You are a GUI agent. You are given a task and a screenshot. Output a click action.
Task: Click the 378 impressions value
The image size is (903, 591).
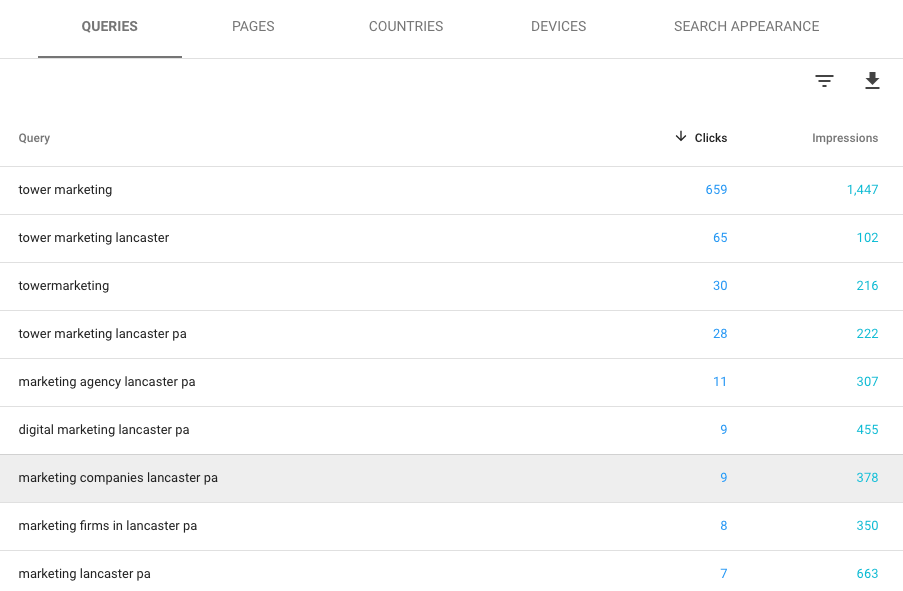867,478
